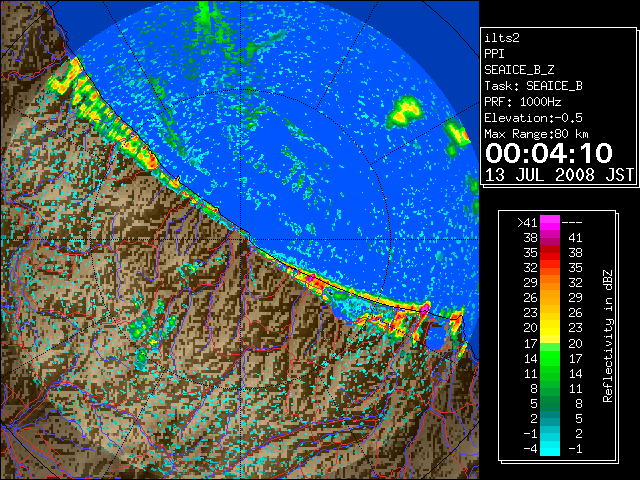Click the large "00:04:10" timestamp
Image resolution: width=640 pixels, height=480 pixels.
click(549, 153)
